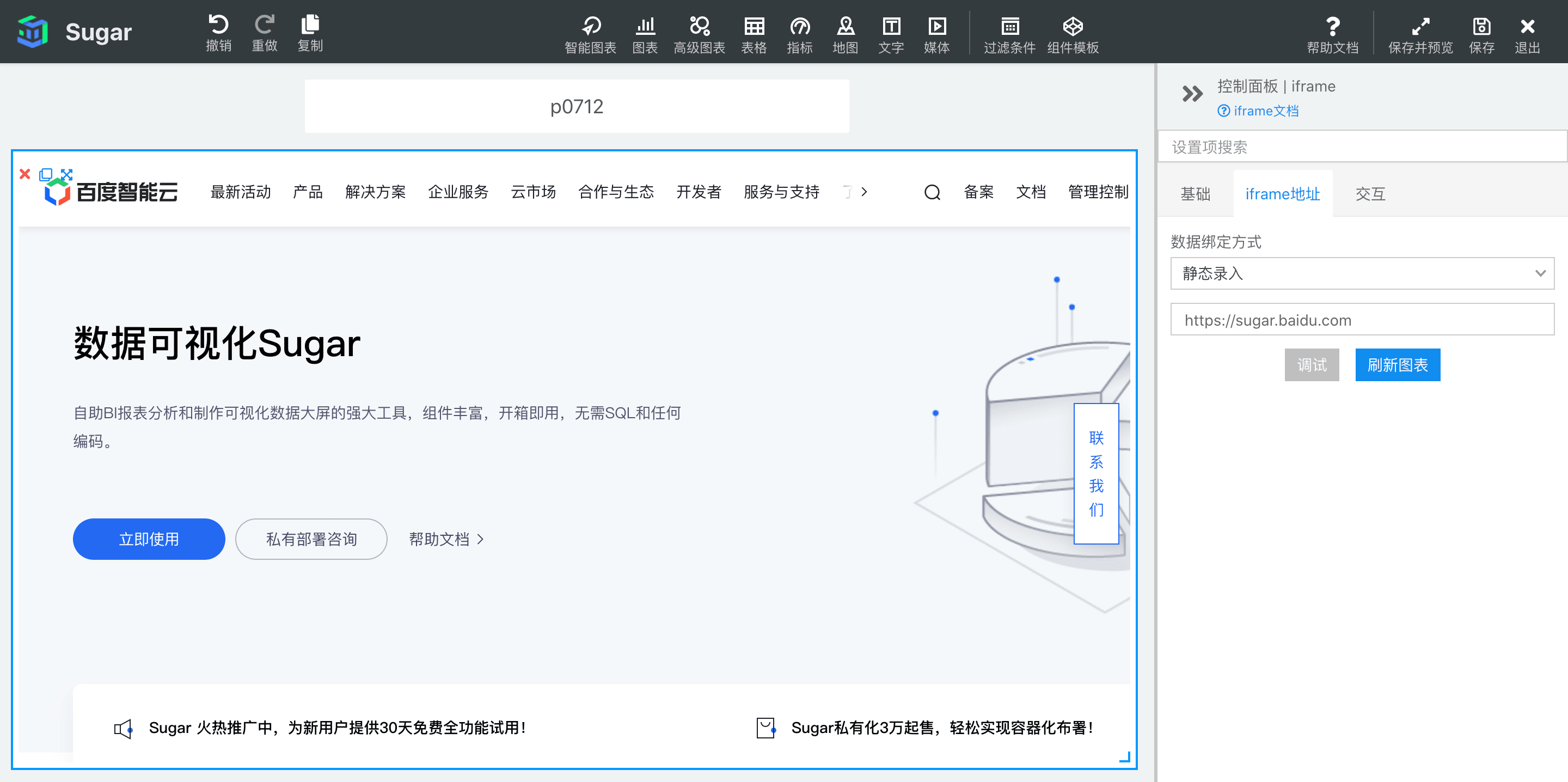1568x782 pixels.
Task: Click the Redo (重做) icon
Action: [264, 32]
